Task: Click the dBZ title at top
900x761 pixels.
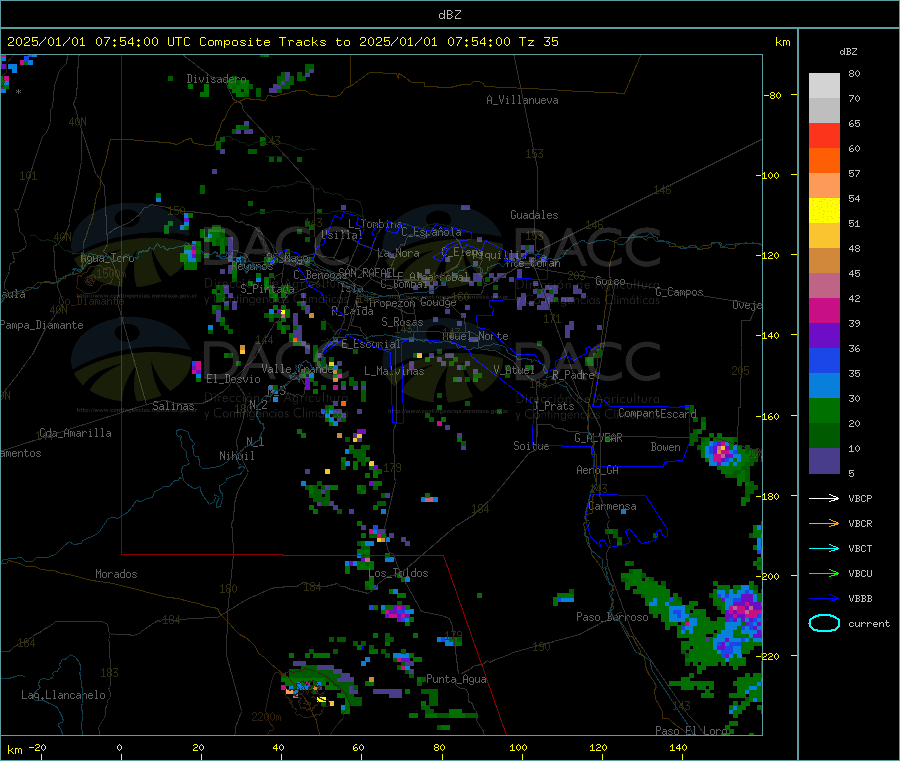Action: click(x=449, y=15)
